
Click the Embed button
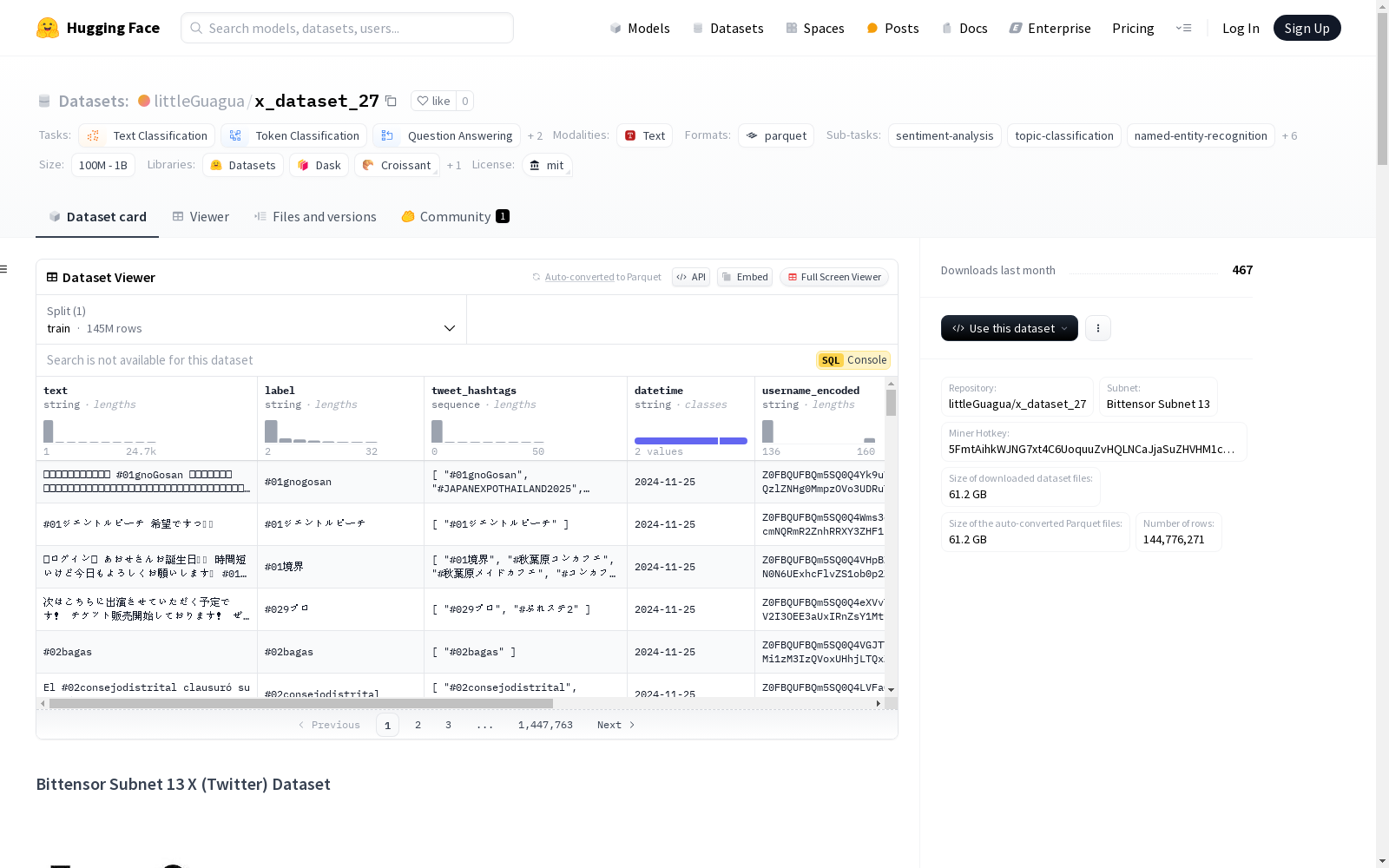click(745, 277)
